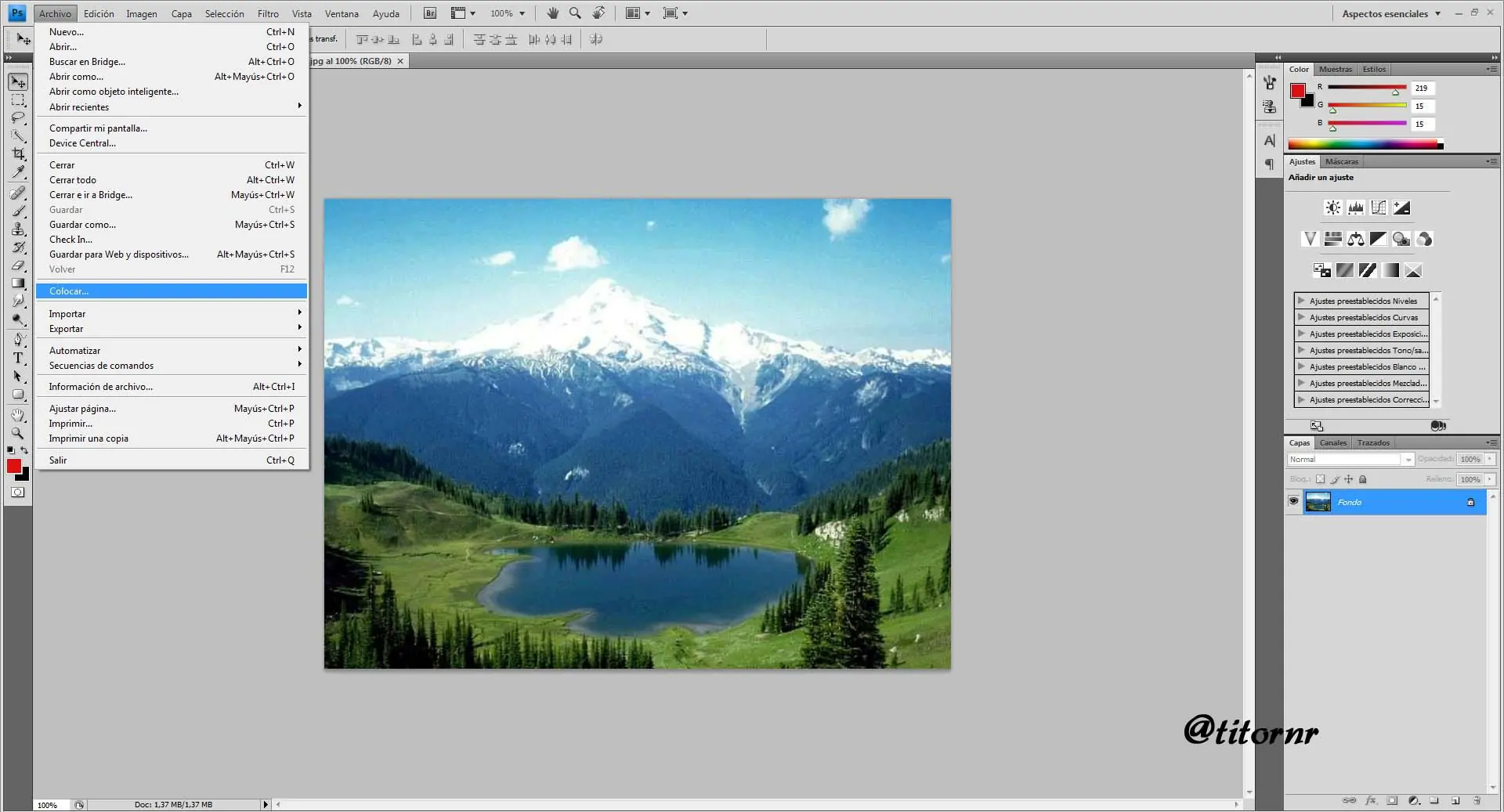
Task: Click the Rotate View tool in the application bar
Action: (x=598, y=13)
